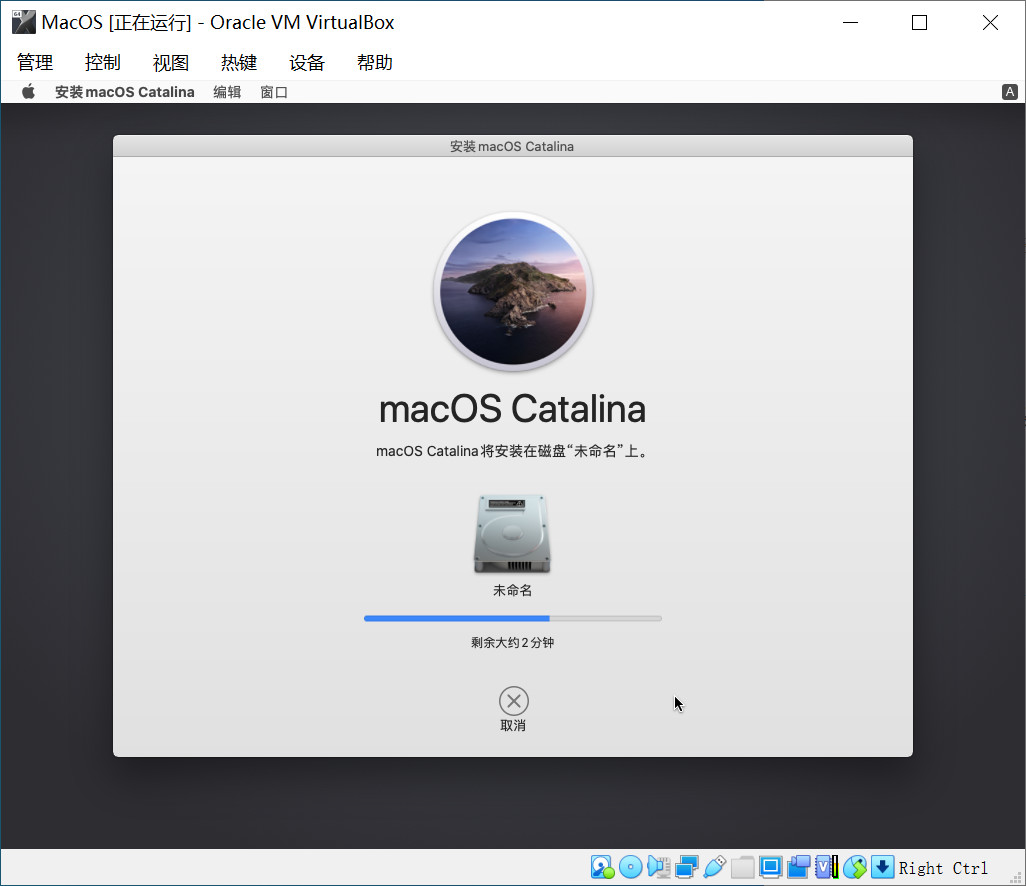The width and height of the screenshot is (1026, 886).
Task: Open the 设备 menu
Action: pyautogui.click(x=307, y=63)
